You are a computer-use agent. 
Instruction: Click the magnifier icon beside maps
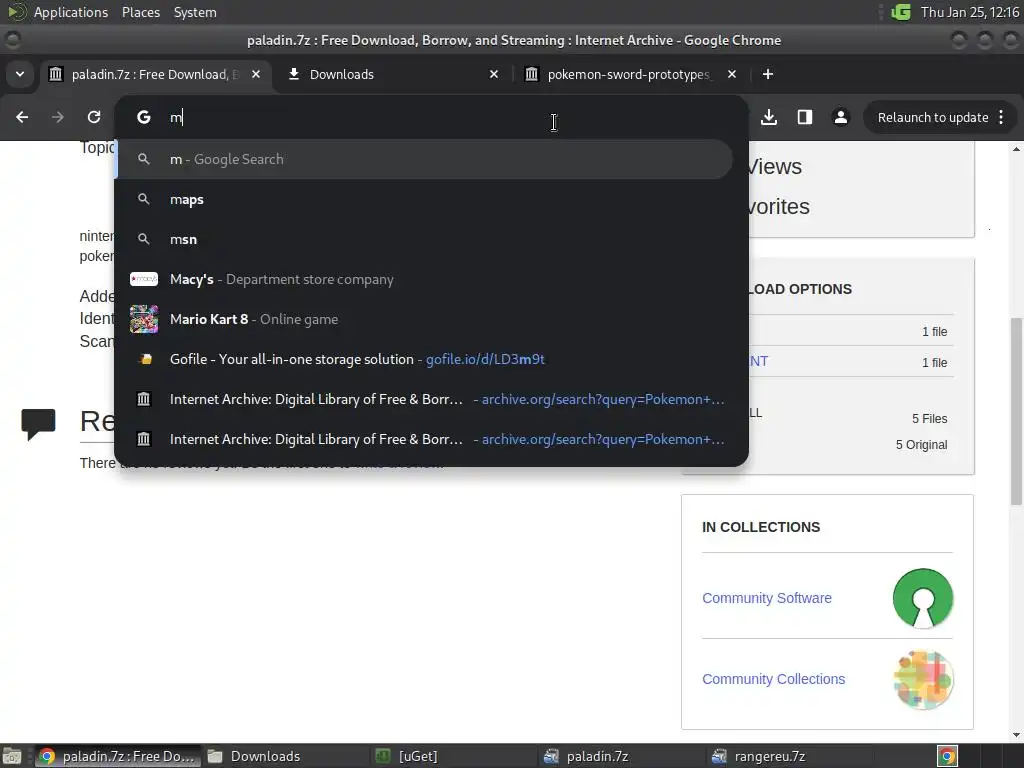point(144,199)
